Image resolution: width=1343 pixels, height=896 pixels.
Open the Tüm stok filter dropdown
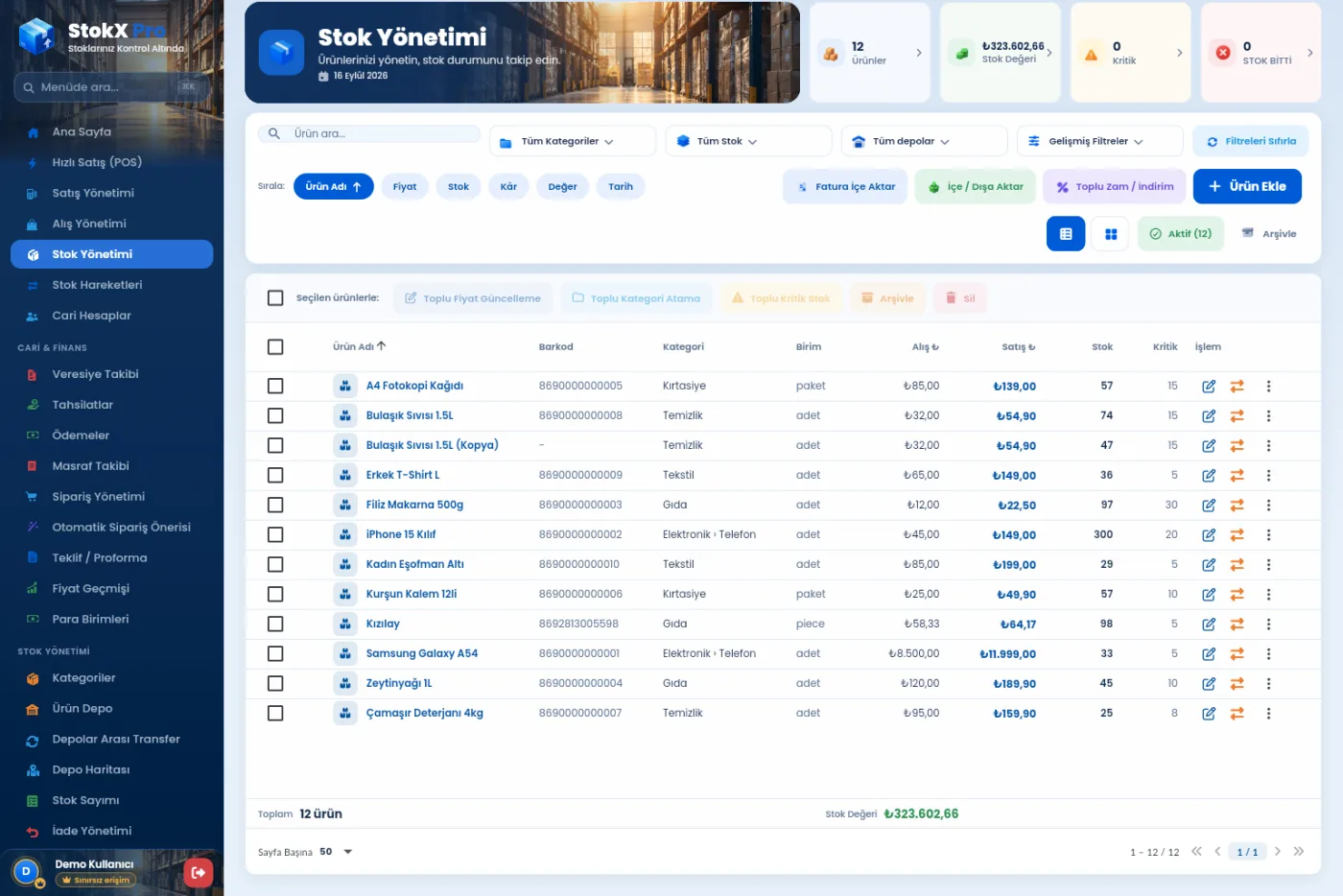(x=748, y=141)
